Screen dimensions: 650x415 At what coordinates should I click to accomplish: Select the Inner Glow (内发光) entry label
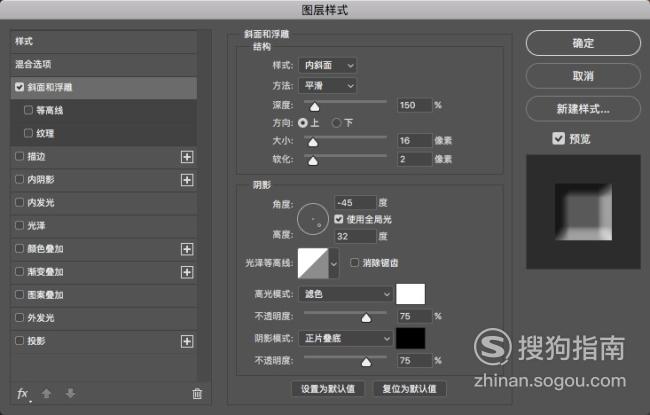point(41,203)
